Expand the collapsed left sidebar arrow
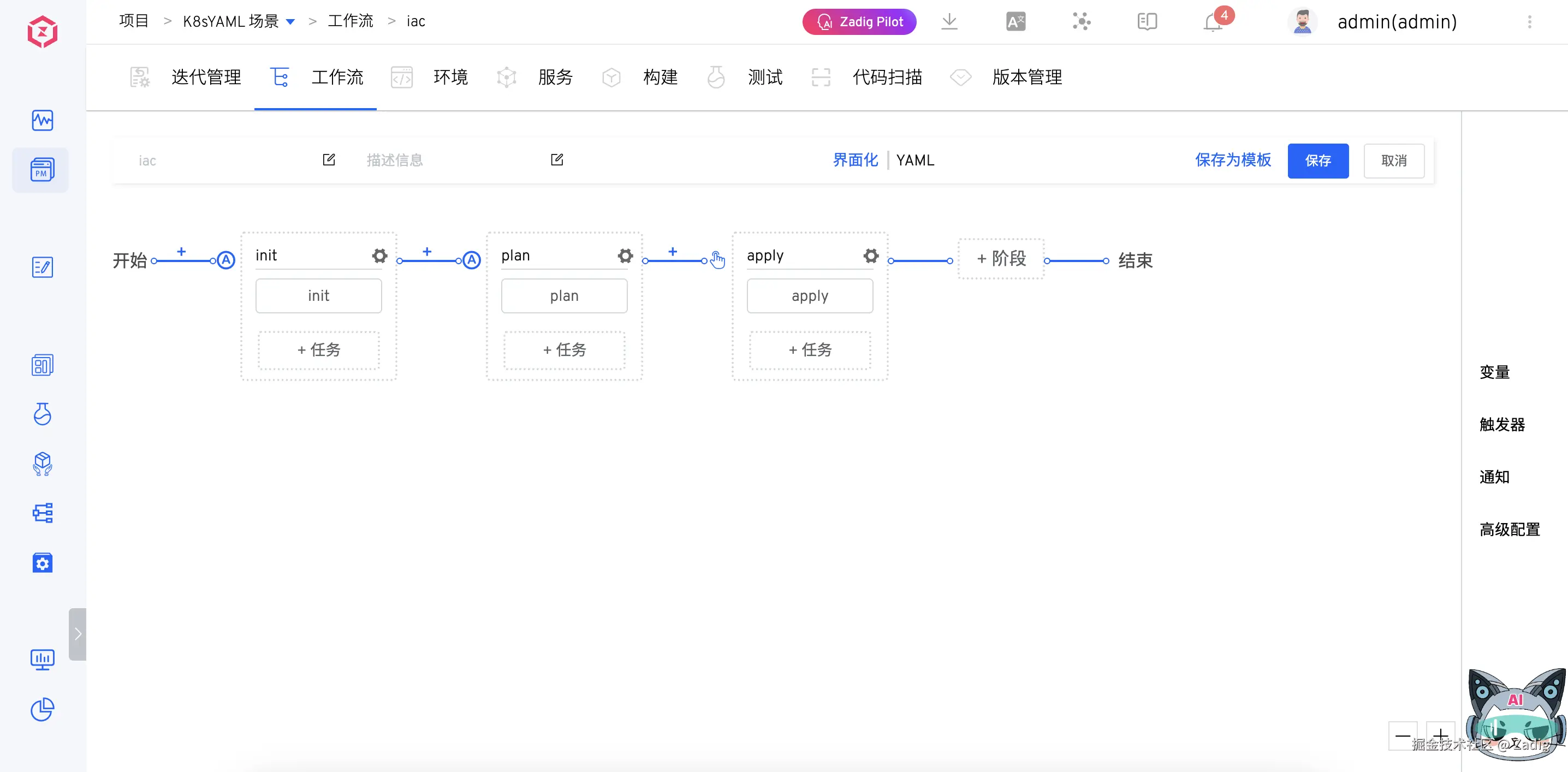This screenshot has width=1568, height=772. click(x=78, y=634)
